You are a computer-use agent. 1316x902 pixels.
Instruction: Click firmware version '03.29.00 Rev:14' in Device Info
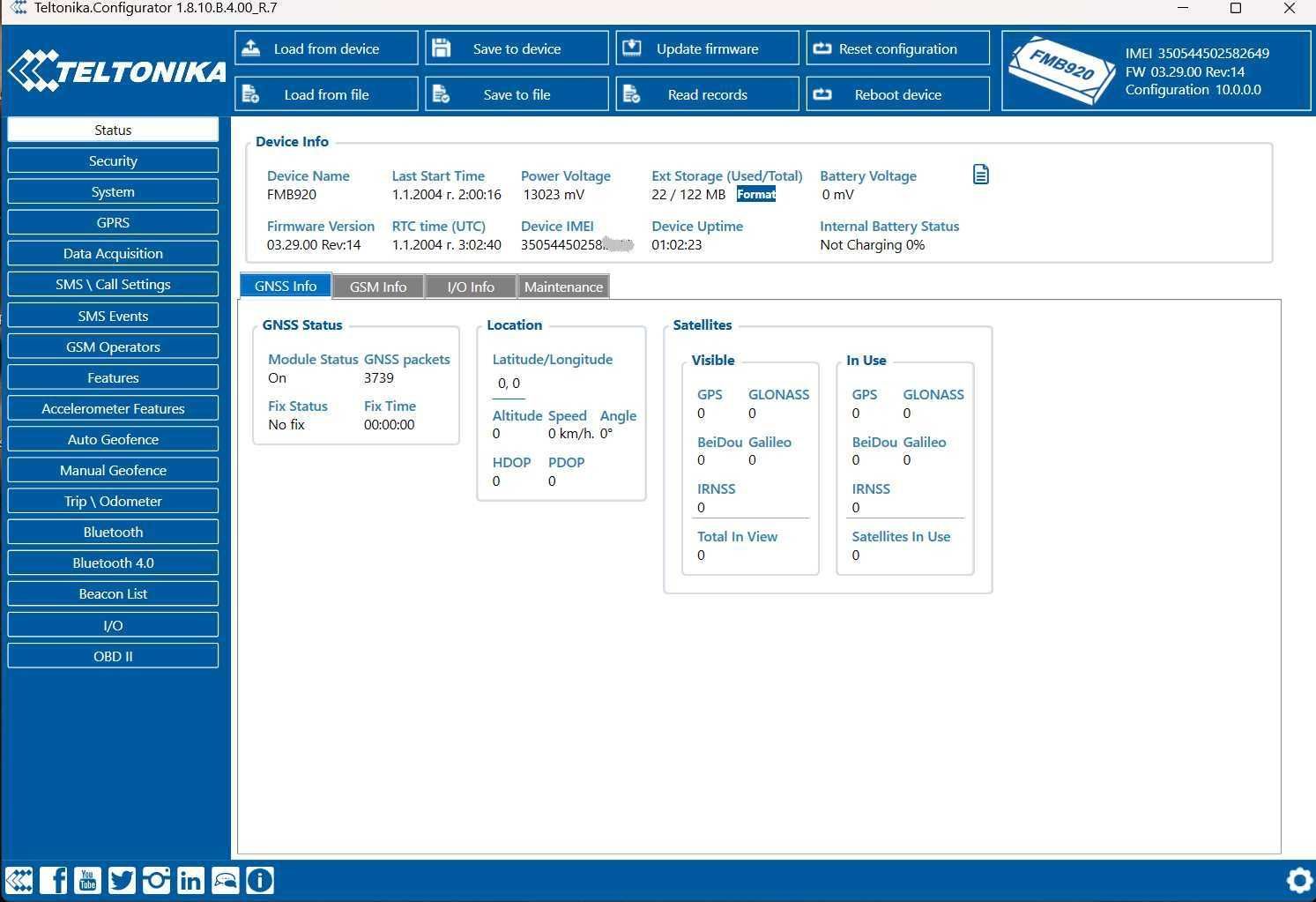tap(314, 244)
